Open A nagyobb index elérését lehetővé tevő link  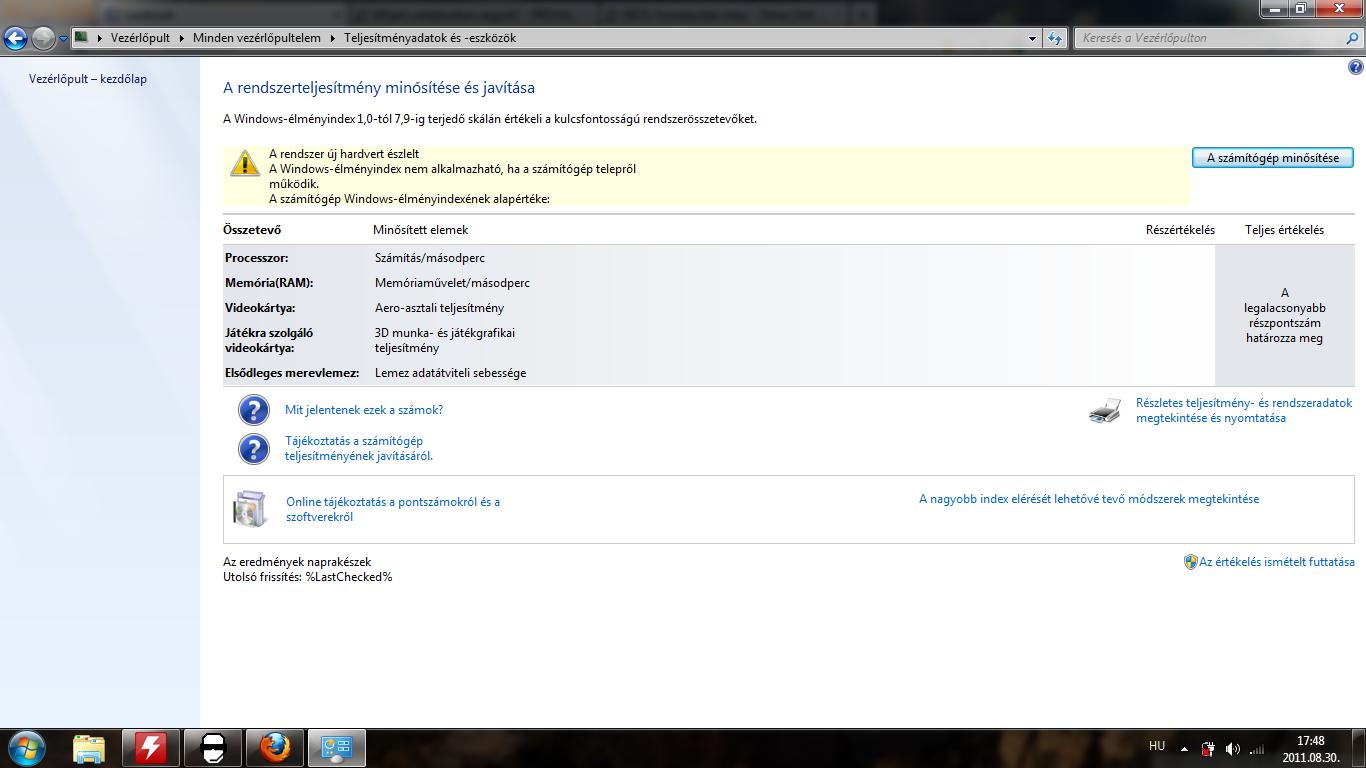click(1089, 499)
